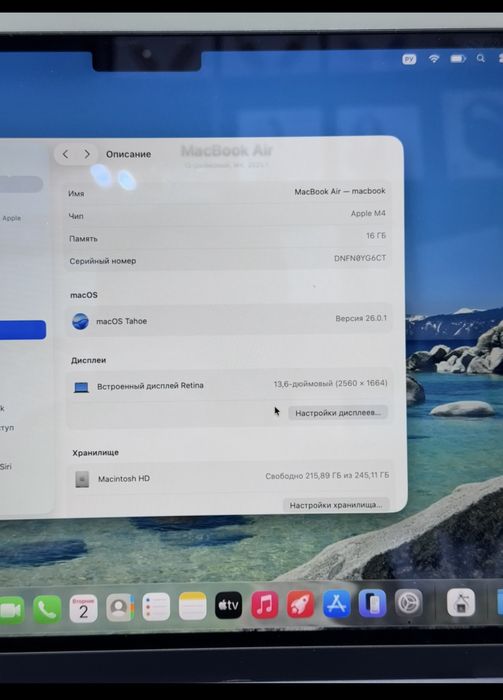Click the 'macOS Tahoe' name text

(121, 321)
